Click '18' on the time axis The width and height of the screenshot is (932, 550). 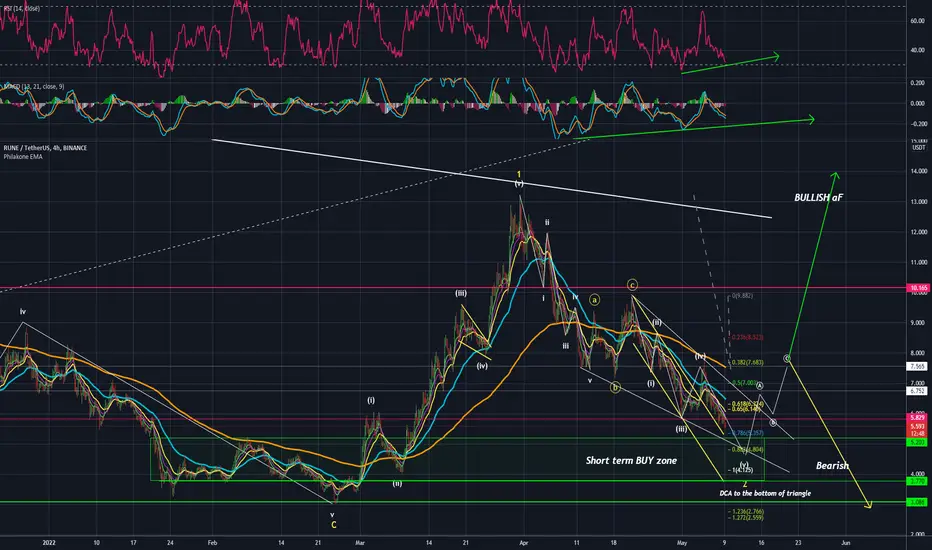pos(613,542)
